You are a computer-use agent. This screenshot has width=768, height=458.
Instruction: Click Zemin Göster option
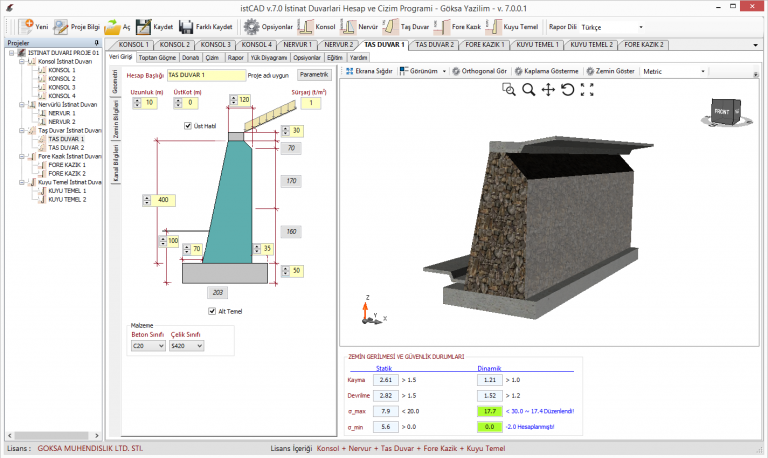click(x=610, y=71)
